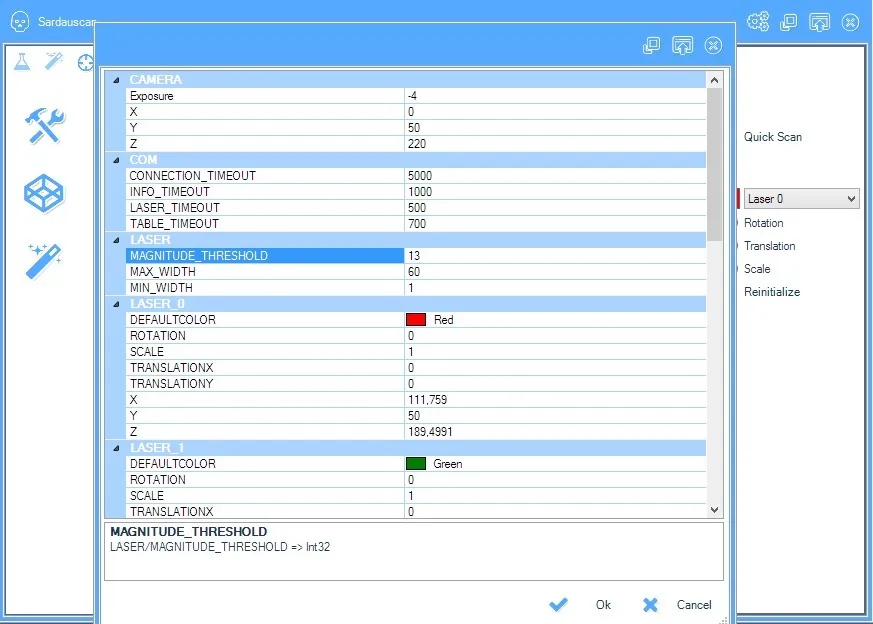Click the property grid scrollbar thumb
This screenshot has height=624, width=873.
click(x=714, y=164)
